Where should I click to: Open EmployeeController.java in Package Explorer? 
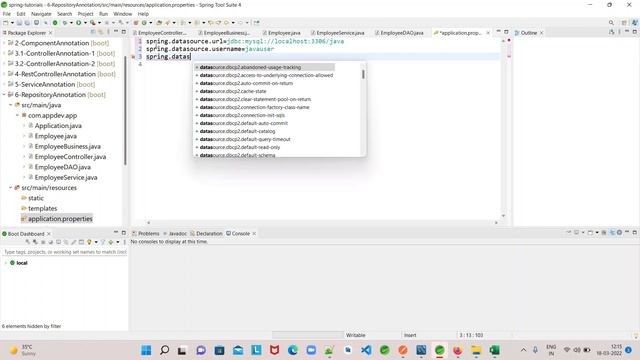(70, 157)
